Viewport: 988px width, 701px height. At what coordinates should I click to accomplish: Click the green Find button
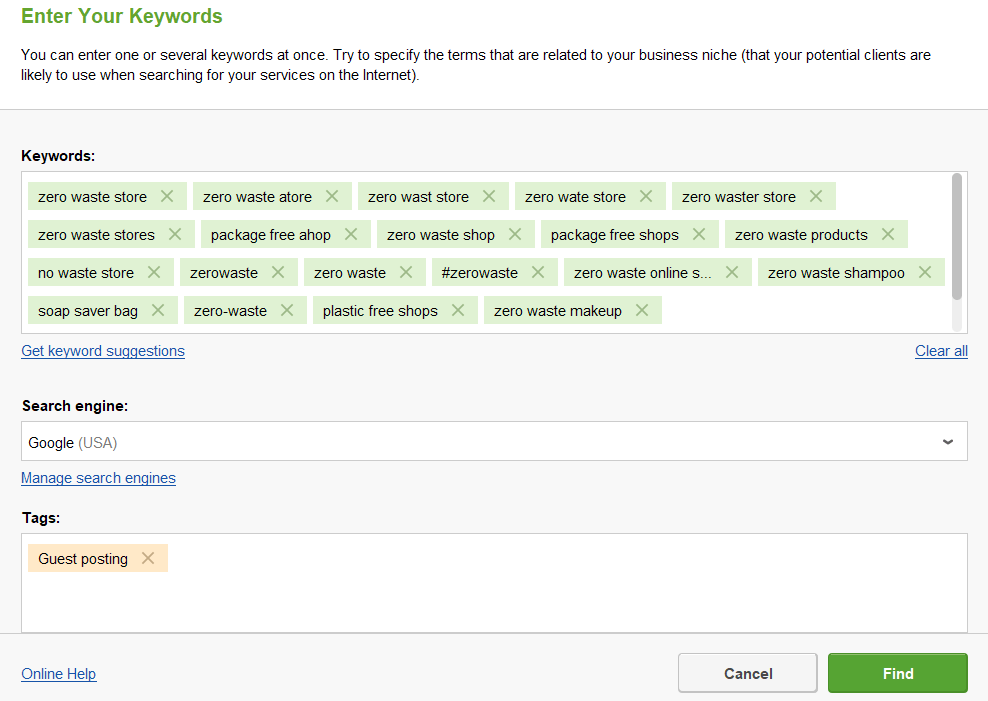tap(898, 673)
